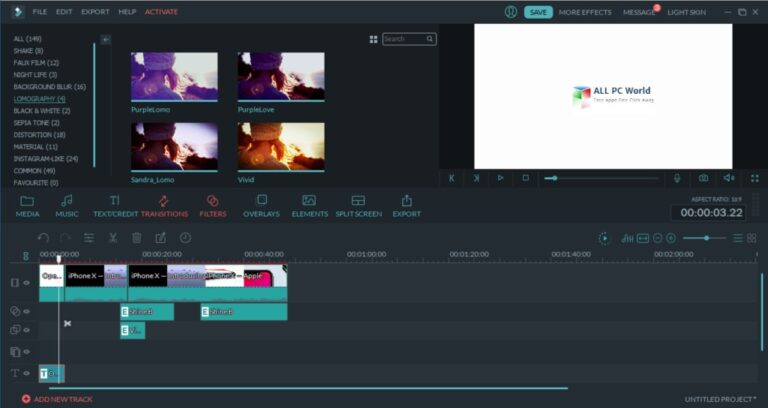Open the Overlays panel
This screenshot has width=768, height=408.
pos(261,206)
